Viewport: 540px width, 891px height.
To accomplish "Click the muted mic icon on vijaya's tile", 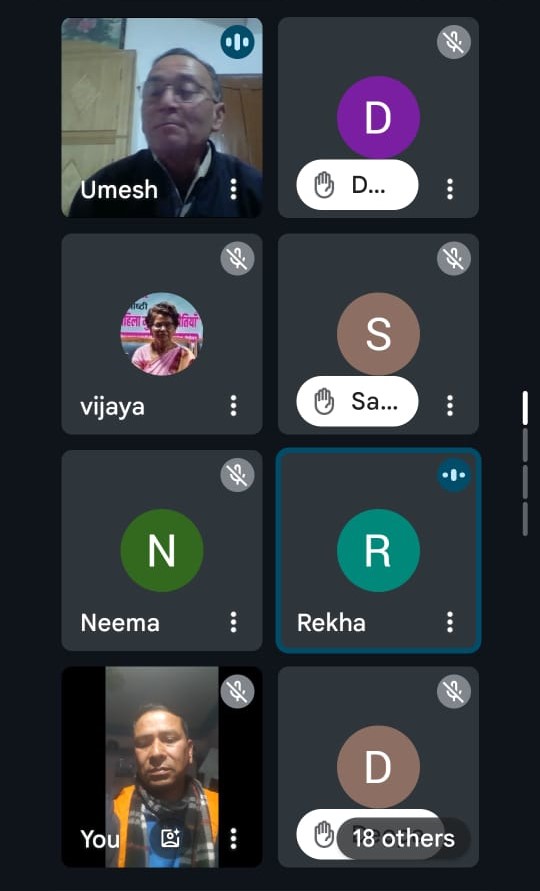I will click(x=238, y=259).
